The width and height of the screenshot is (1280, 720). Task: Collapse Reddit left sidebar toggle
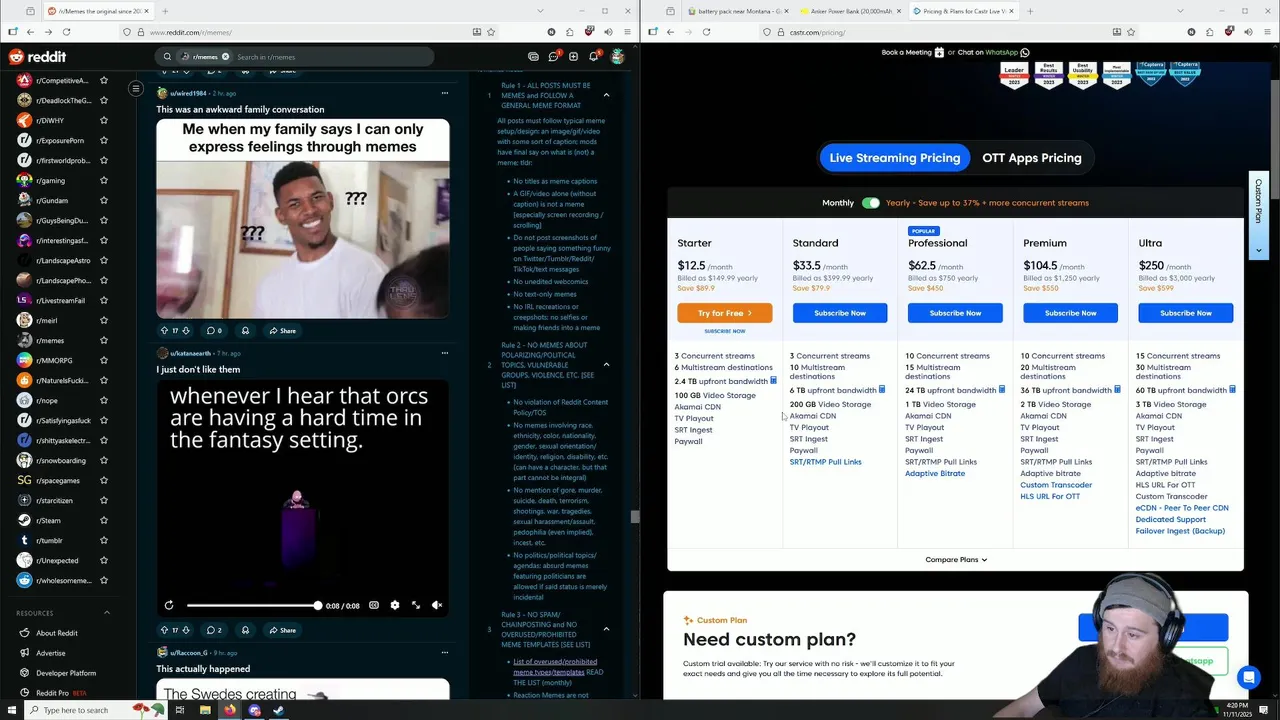pos(135,89)
